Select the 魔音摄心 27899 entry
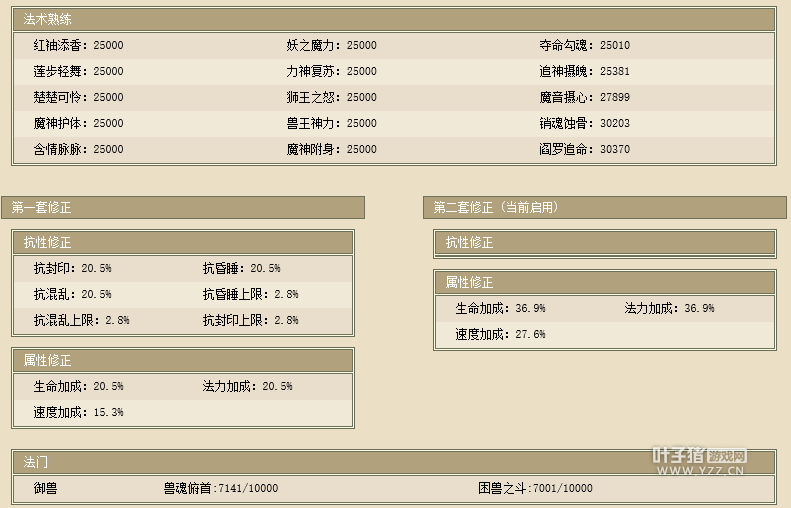791x508 pixels. (x=584, y=98)
